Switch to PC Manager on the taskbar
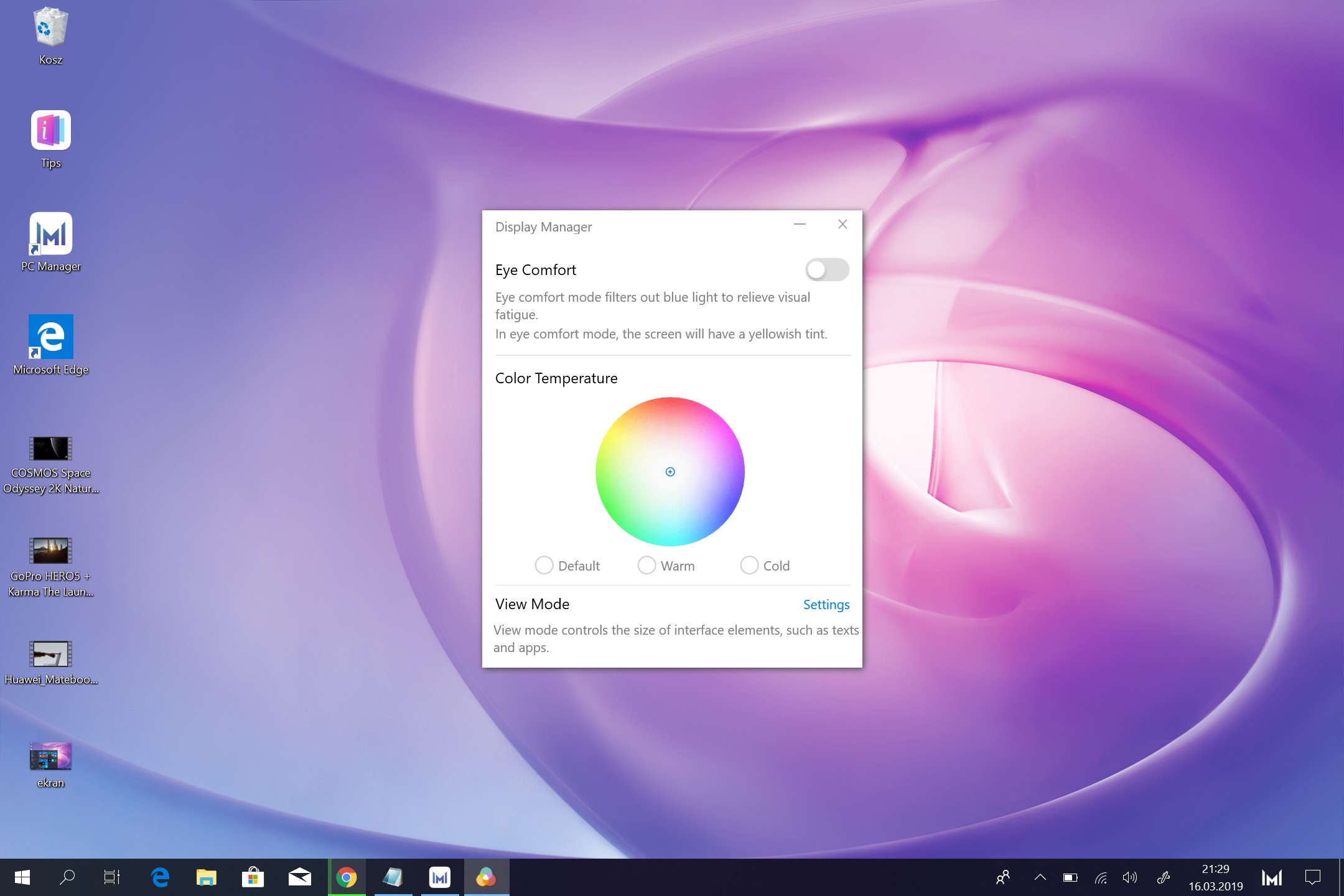Screen dimensions: 1344x896 pyautogui.click(x=440, y=877)
